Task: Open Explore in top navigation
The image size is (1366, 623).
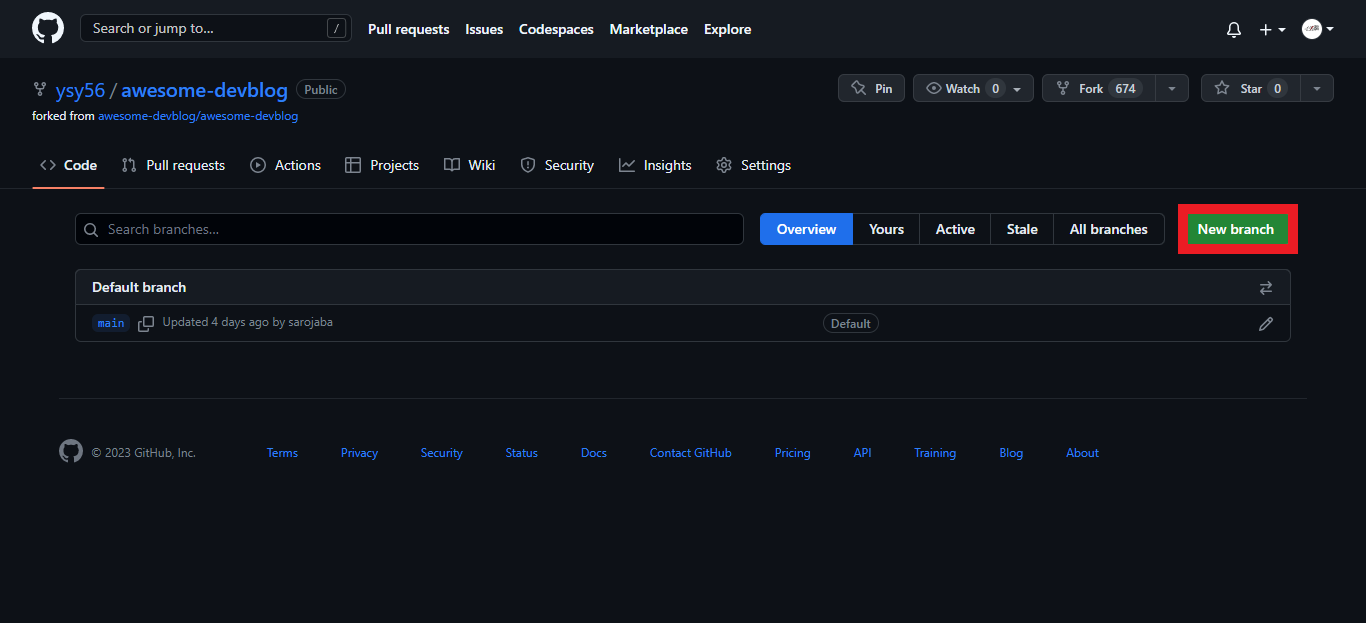Action: click(x=728, y=29)
